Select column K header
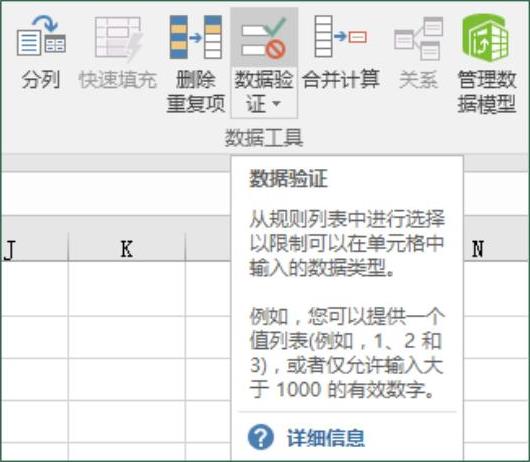The height and width of the screenshot is (462, 530). point(127,249)
